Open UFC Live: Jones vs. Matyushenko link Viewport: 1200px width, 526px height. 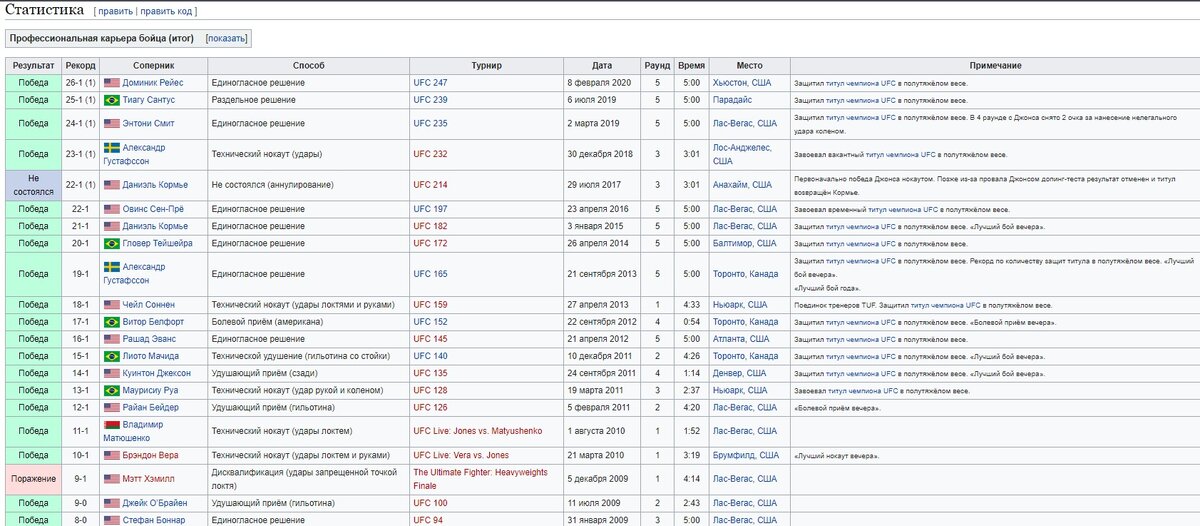click(x=477, y=431)
